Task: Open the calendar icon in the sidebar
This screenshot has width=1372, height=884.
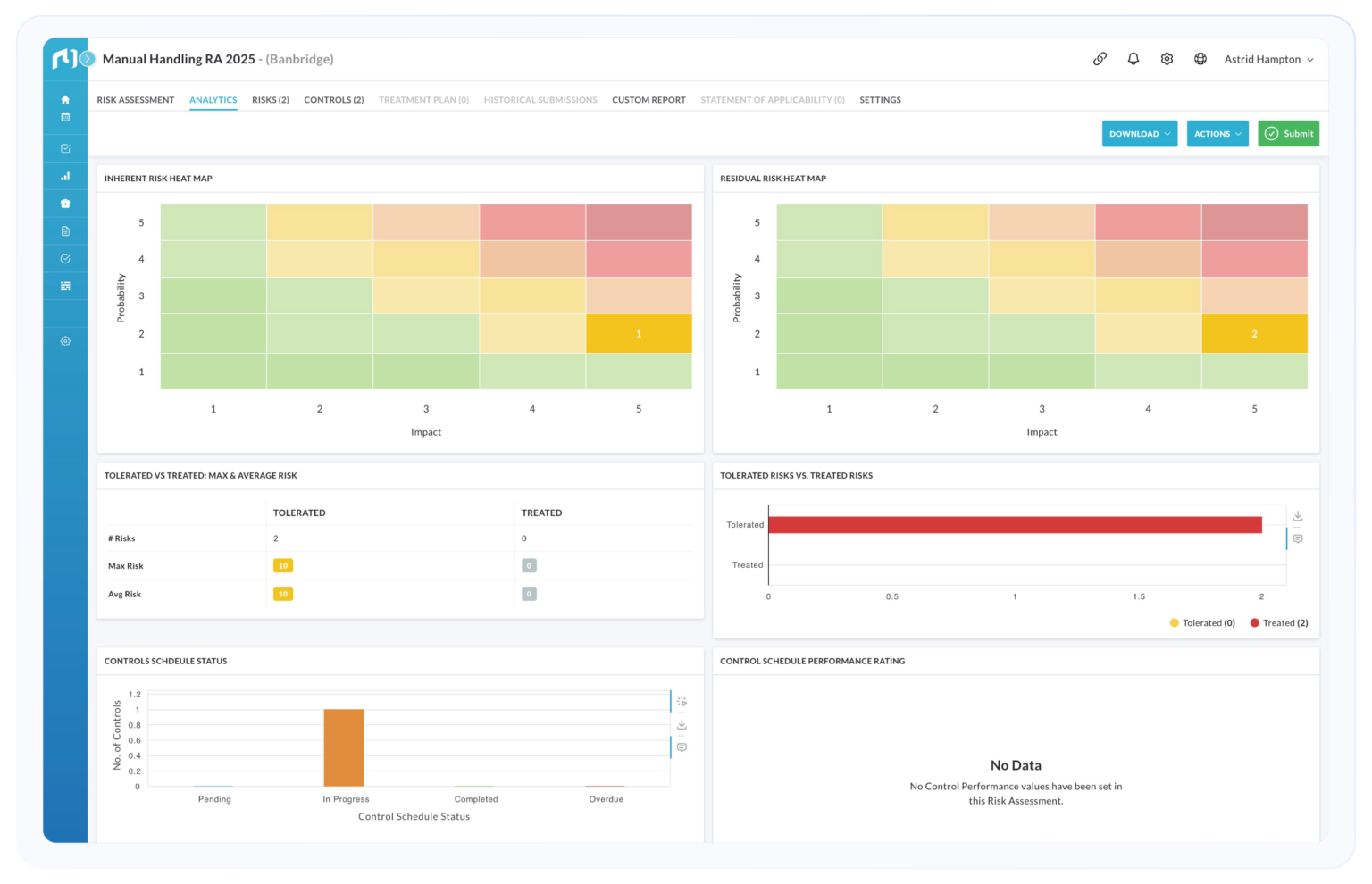Action: (65, 117)
